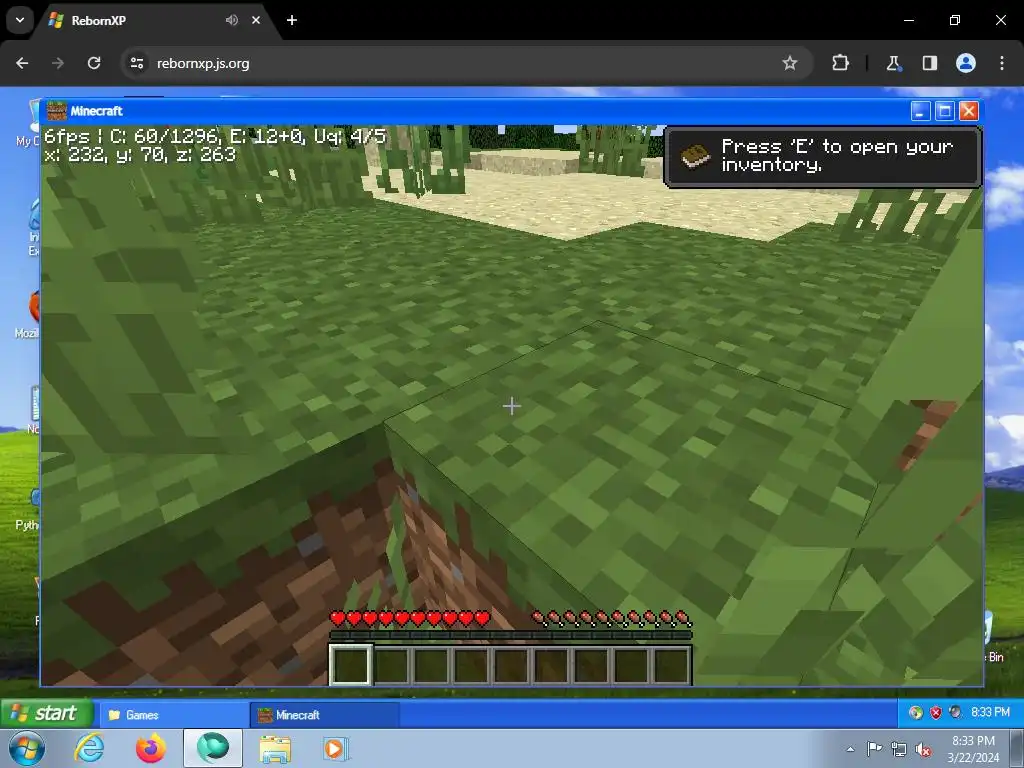
Task: Click the Windows clock 3/22/2024
Action: pos(973,749)
